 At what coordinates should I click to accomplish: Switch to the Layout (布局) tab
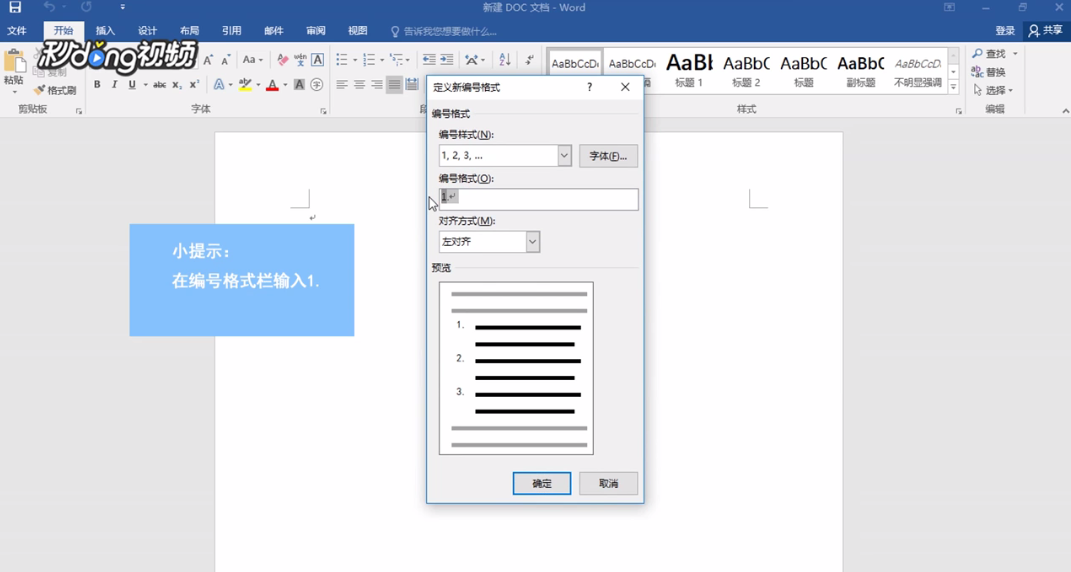pos(189,31)
